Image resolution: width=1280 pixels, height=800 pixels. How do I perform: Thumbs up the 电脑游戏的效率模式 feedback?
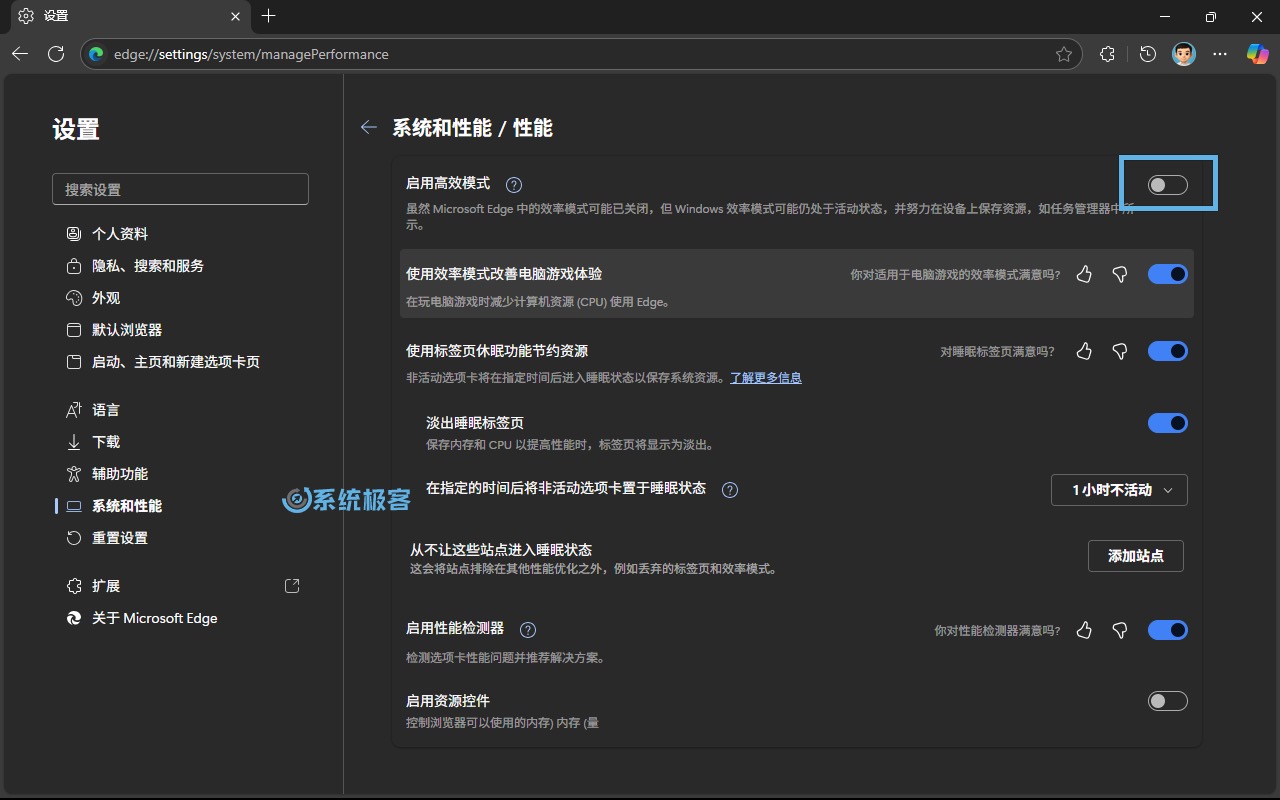[x=1084, y=274]
